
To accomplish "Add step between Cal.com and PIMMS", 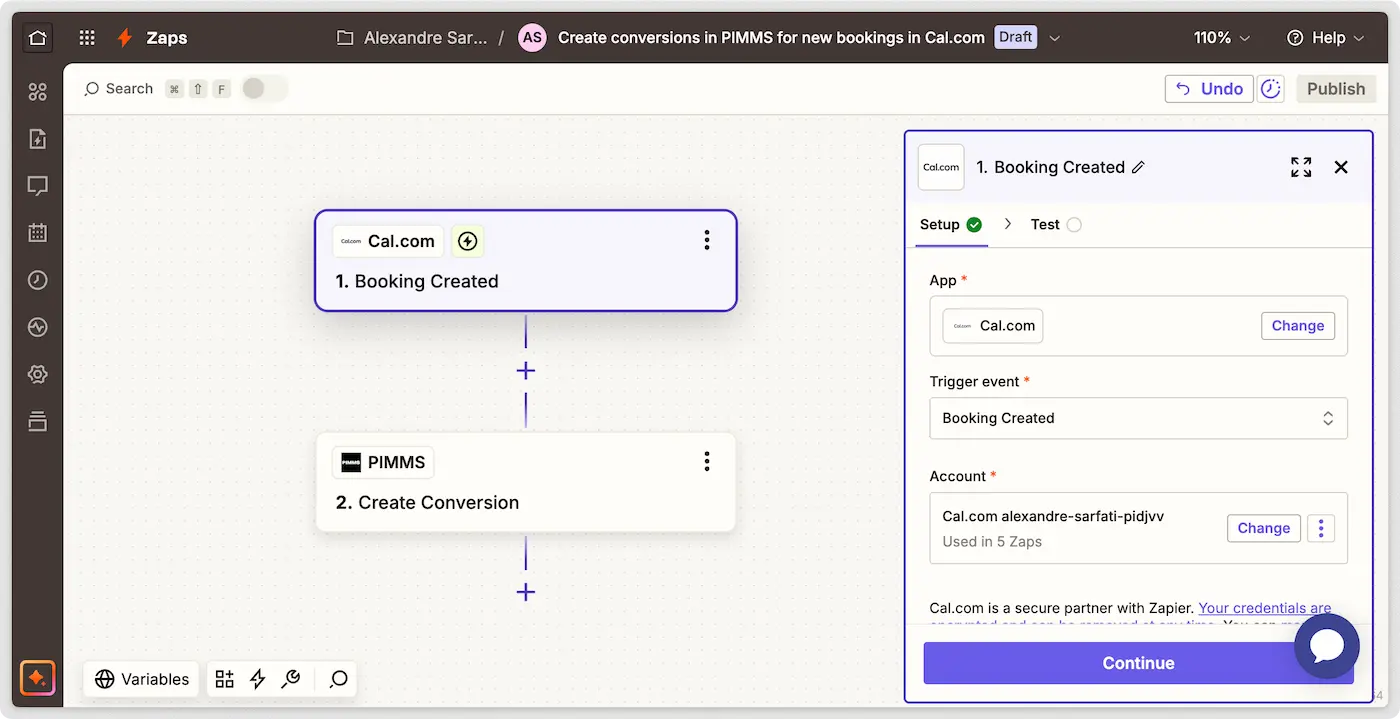I will (526, 371).
